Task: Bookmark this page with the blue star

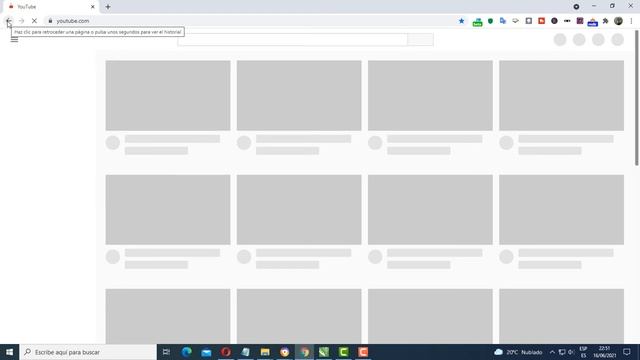Action: pos(462,21)
